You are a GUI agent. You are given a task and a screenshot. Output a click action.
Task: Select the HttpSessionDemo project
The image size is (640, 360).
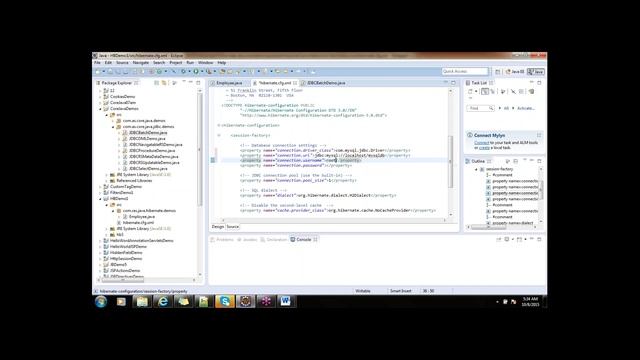pos(126,259)
